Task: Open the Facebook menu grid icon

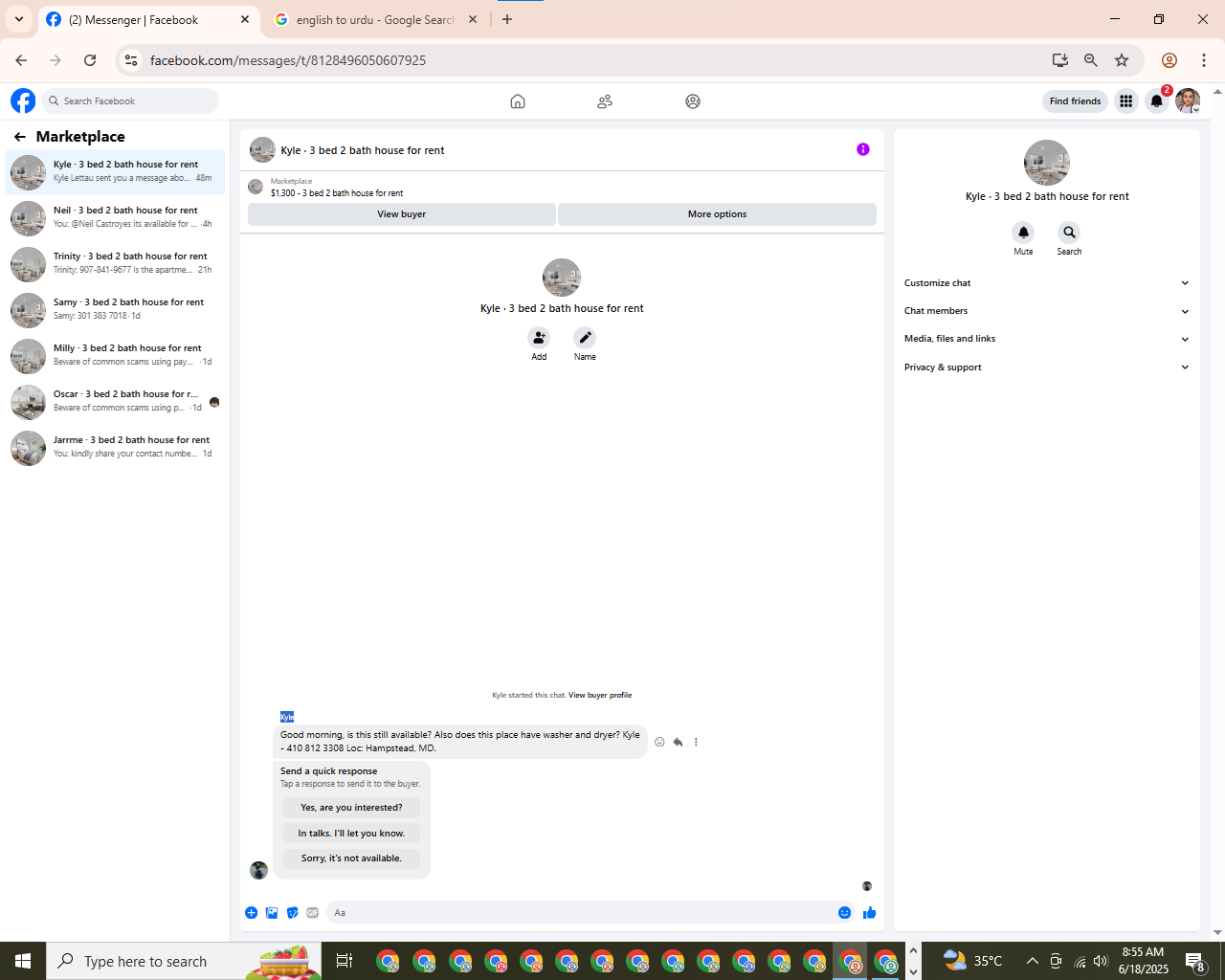Action: click(x=1126, y=101)
